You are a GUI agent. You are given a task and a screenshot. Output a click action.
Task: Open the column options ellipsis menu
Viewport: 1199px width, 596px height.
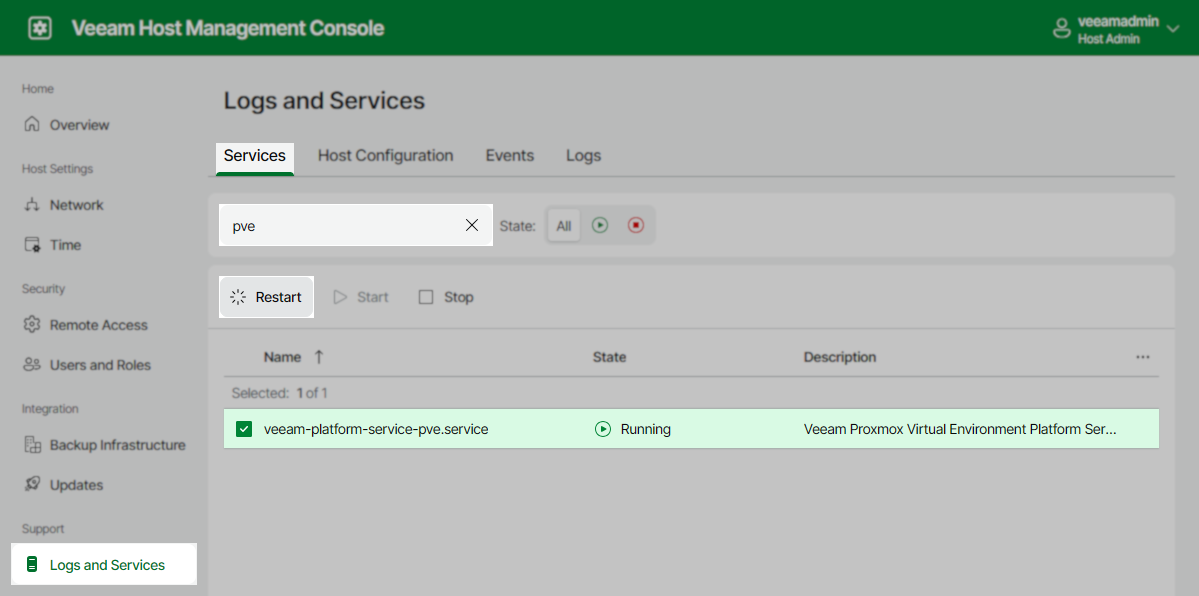(1142, 356)
